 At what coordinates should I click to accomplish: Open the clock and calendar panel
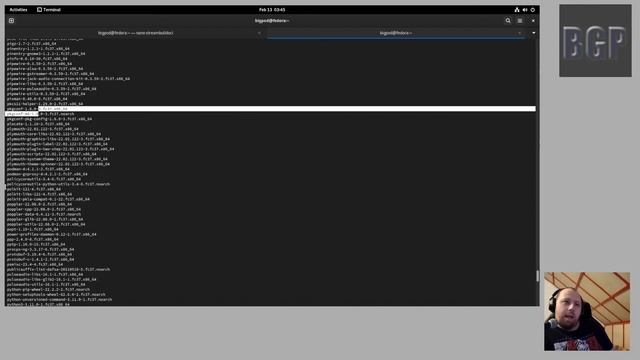pos(272,9)
